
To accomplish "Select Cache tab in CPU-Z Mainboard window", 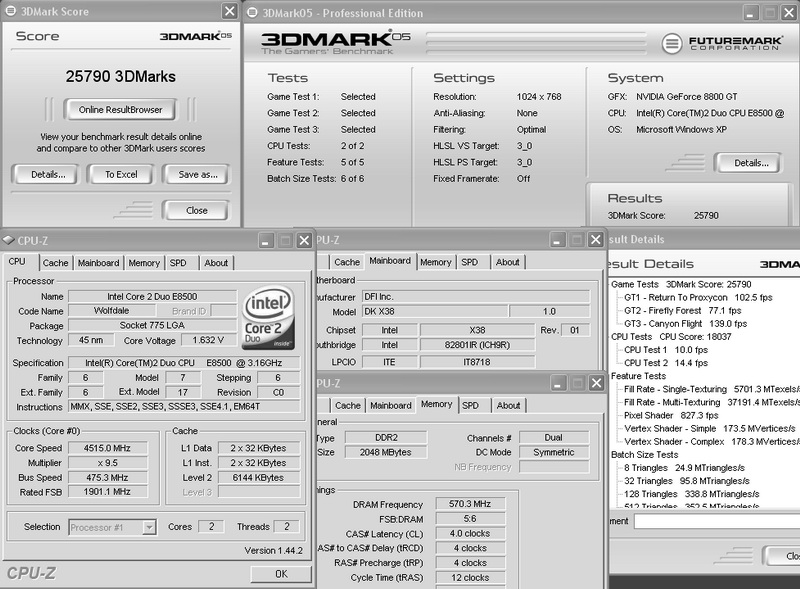I will coord(347,262).
